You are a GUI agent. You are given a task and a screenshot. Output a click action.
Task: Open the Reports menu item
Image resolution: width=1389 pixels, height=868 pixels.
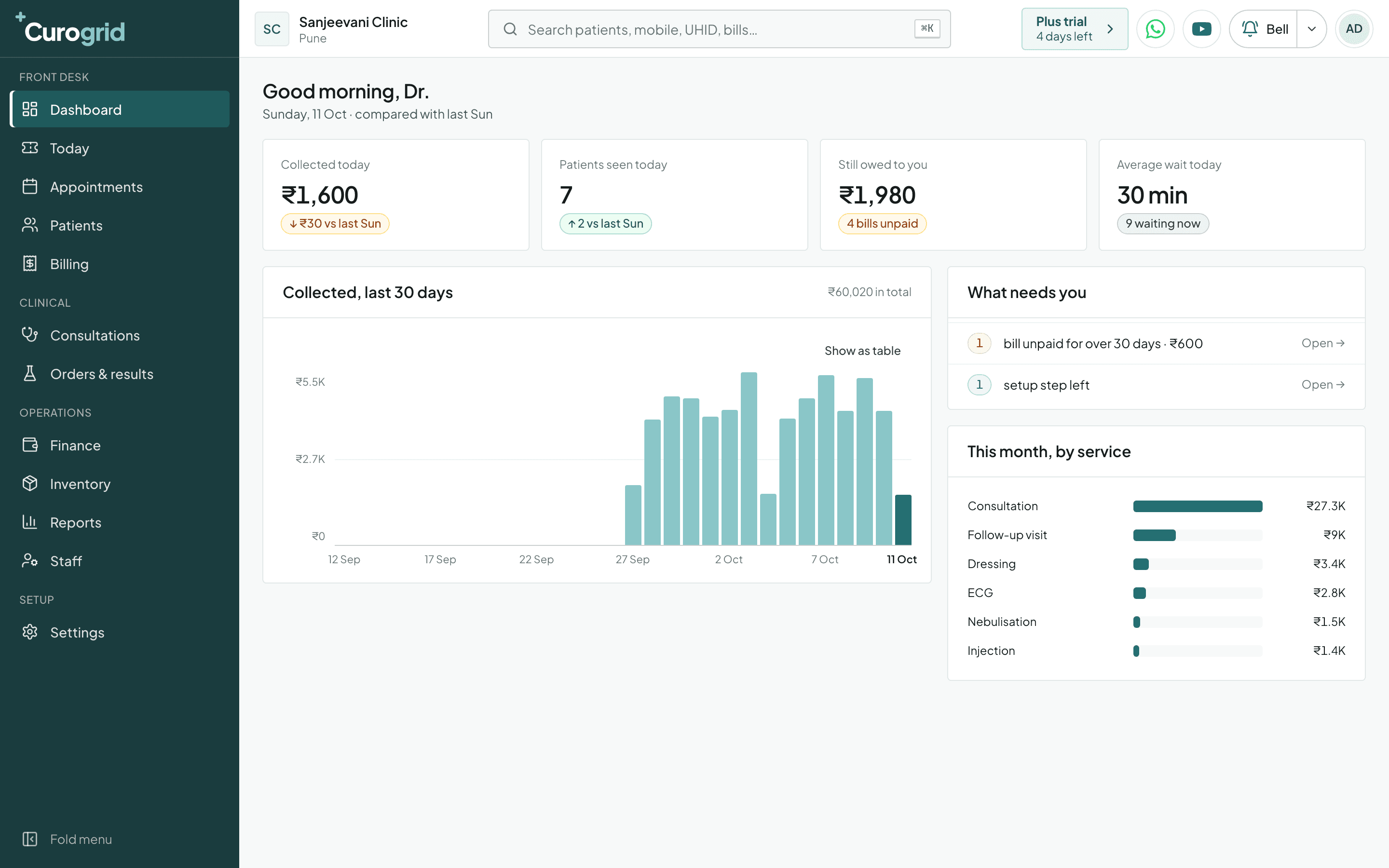tap(120, 522)
